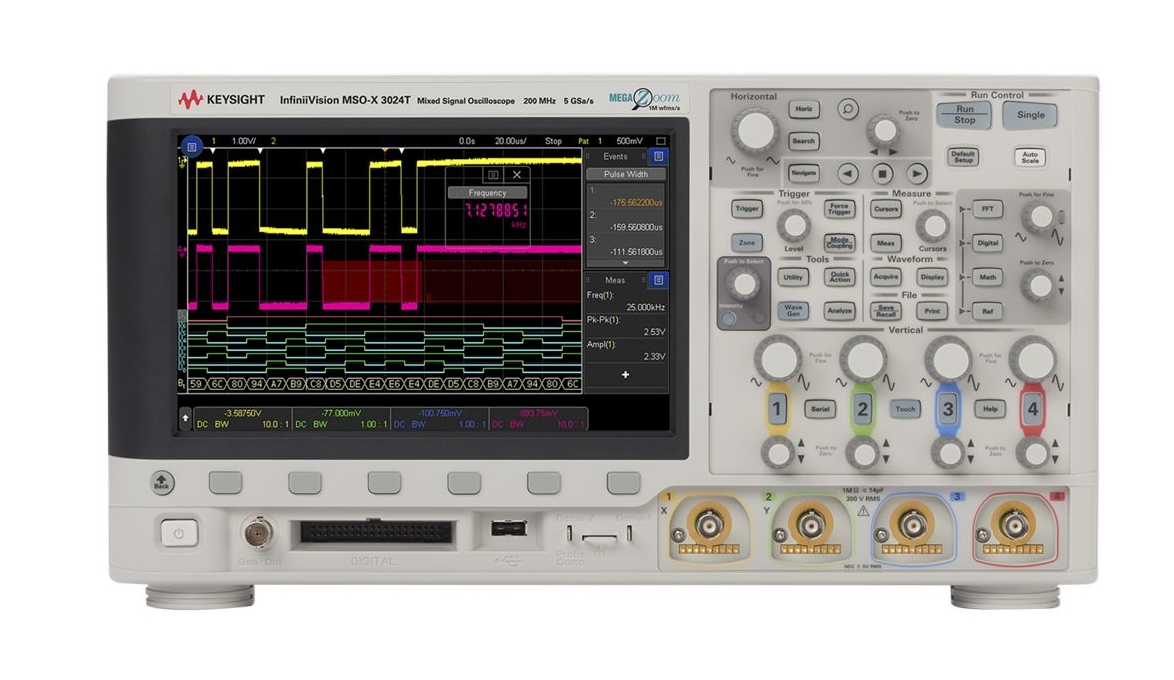Screen dimensions: 1174x680
Task: Tap the blue docking icon on Events panel
Action: click(657, 157)
